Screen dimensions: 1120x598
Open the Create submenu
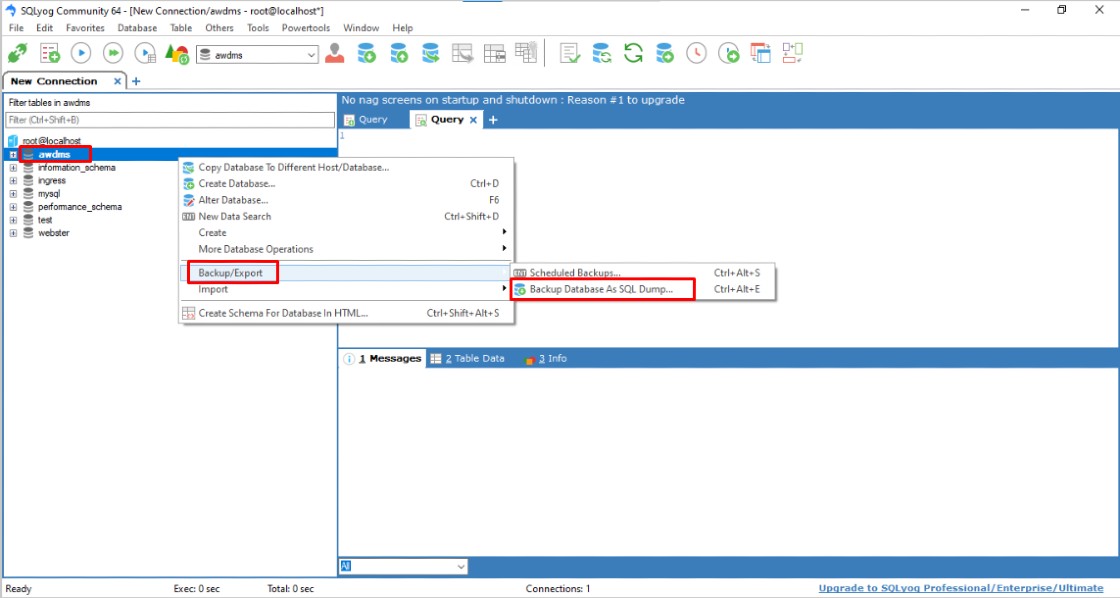point(345,233)
